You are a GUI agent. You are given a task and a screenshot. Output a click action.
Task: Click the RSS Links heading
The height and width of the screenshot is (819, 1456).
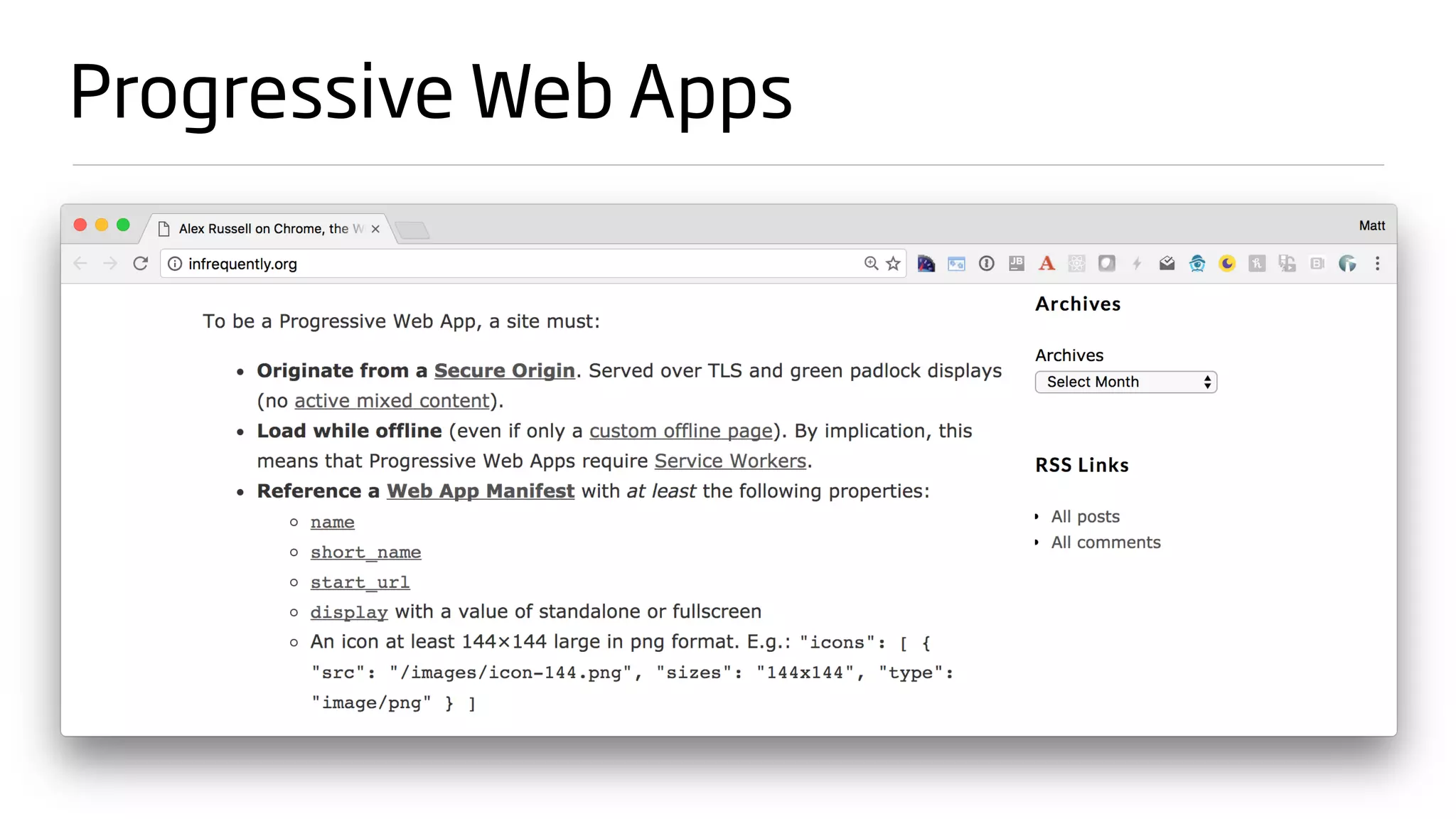coord(1082,465)
